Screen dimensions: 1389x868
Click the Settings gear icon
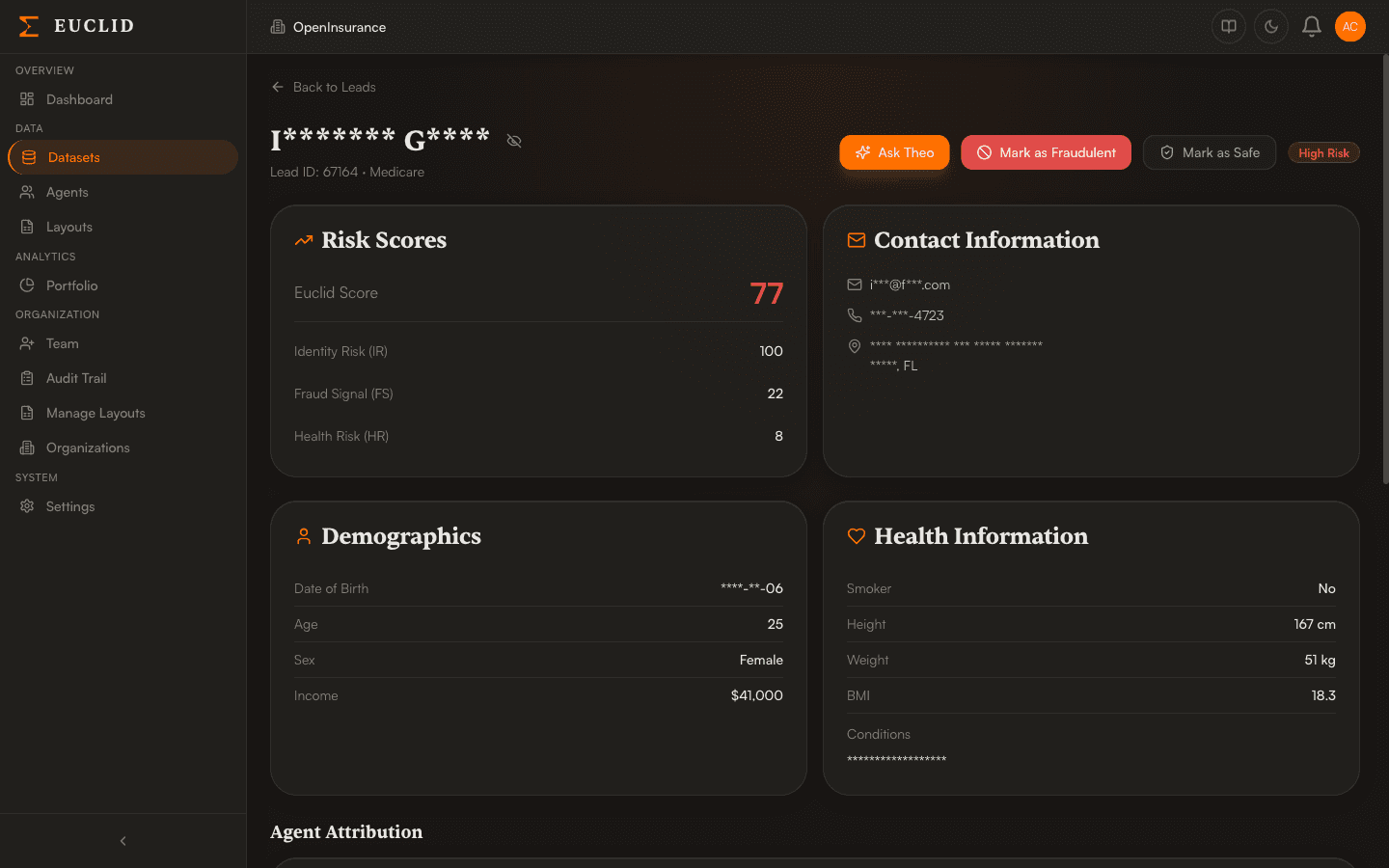[27, 506]
